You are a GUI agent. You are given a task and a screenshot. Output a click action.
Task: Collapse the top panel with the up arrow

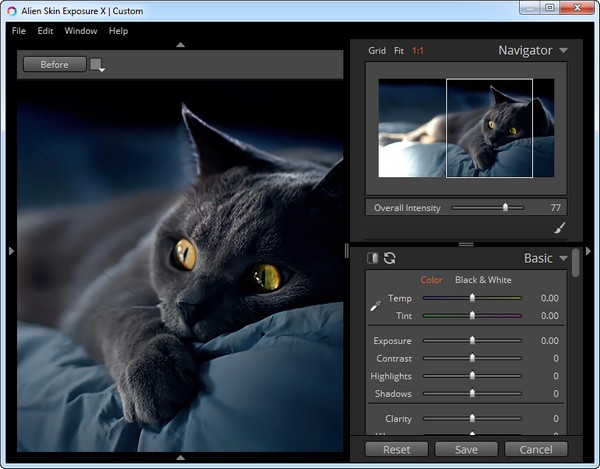pyautogui.click(x=180, y=44)
